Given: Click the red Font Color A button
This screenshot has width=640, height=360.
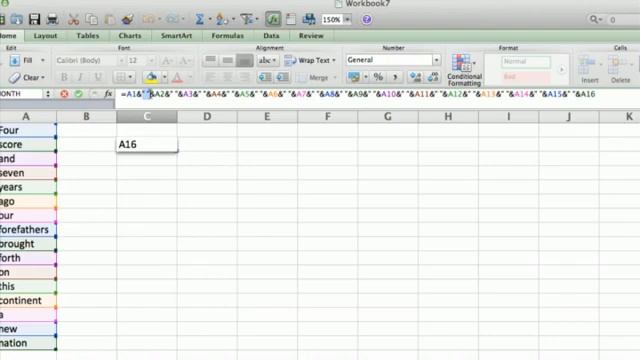Looking at the screenshot, I should coord(177,77).
